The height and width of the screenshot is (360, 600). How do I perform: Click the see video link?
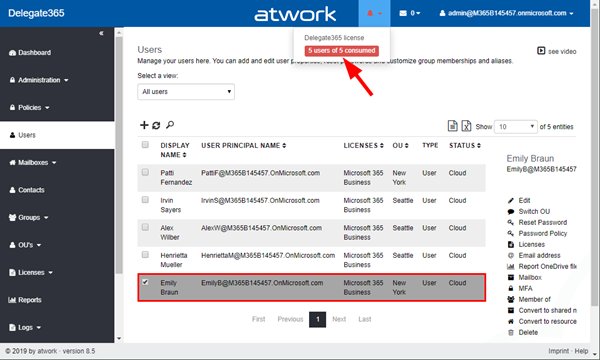557,51
